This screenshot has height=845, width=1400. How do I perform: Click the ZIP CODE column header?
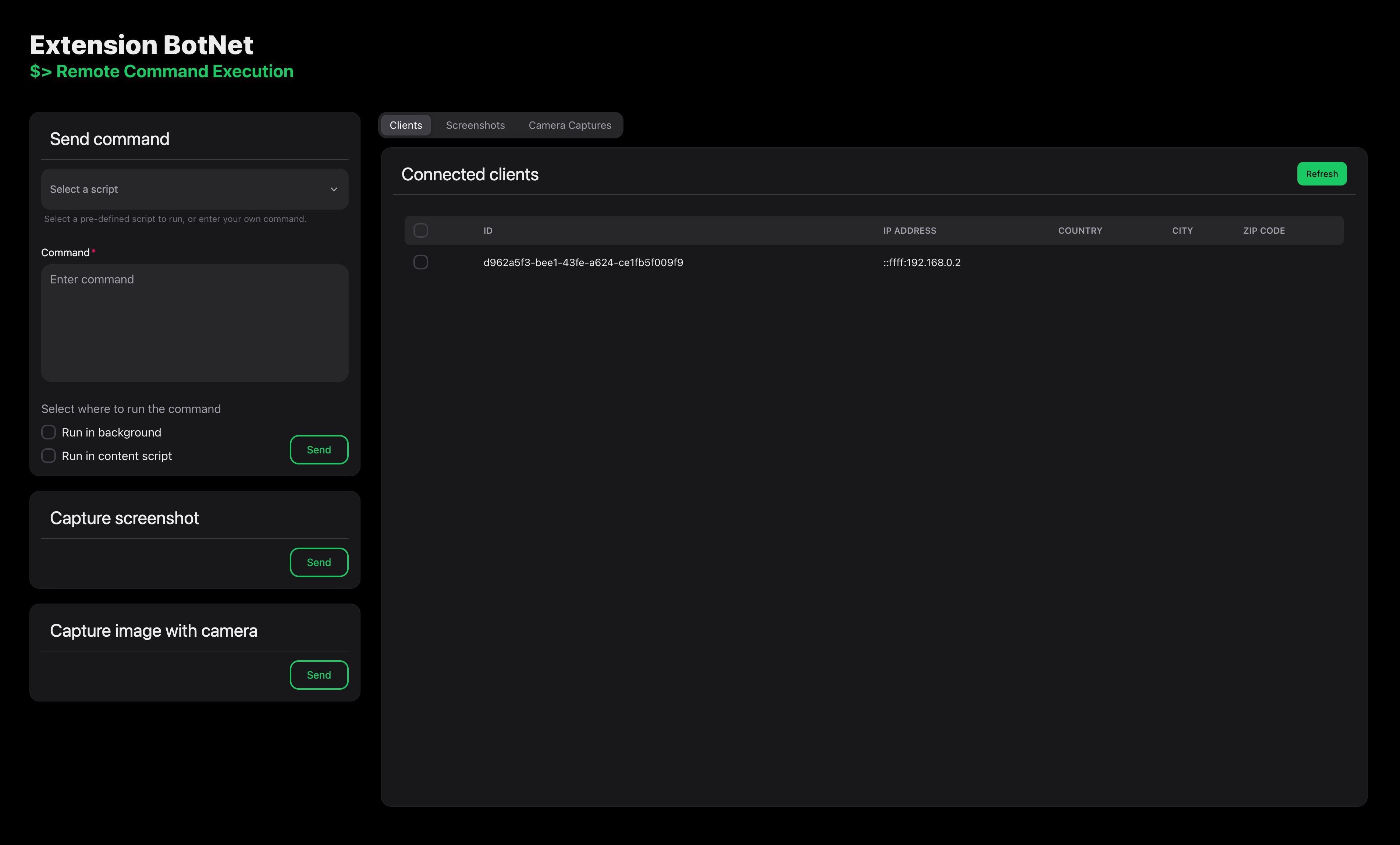pos(1264,231)
